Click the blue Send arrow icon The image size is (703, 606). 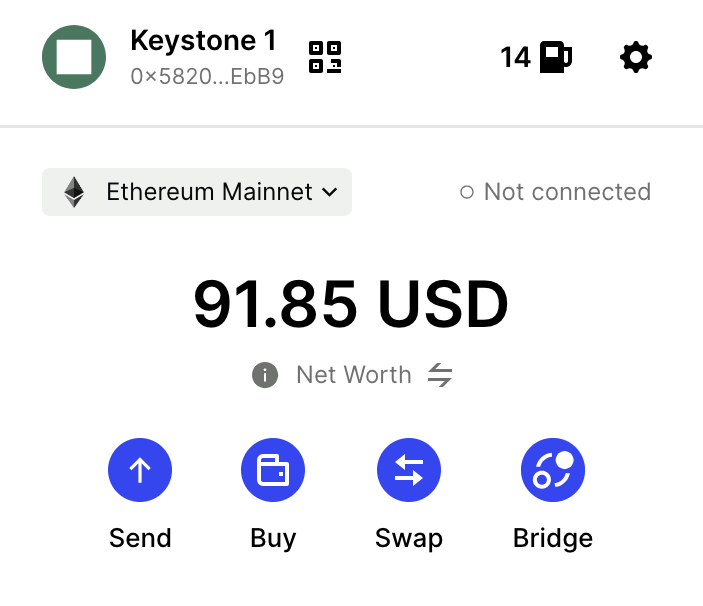coord(140,470)
